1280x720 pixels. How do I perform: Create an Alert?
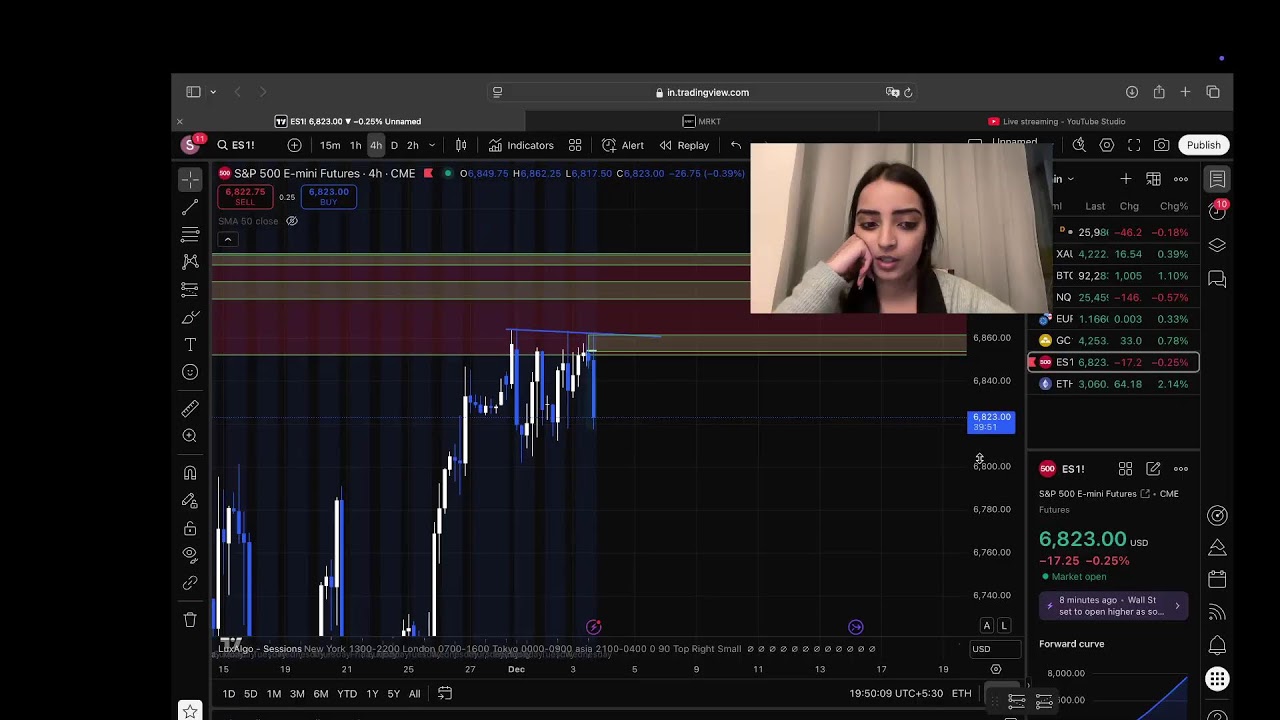click(x=623, y=145)
